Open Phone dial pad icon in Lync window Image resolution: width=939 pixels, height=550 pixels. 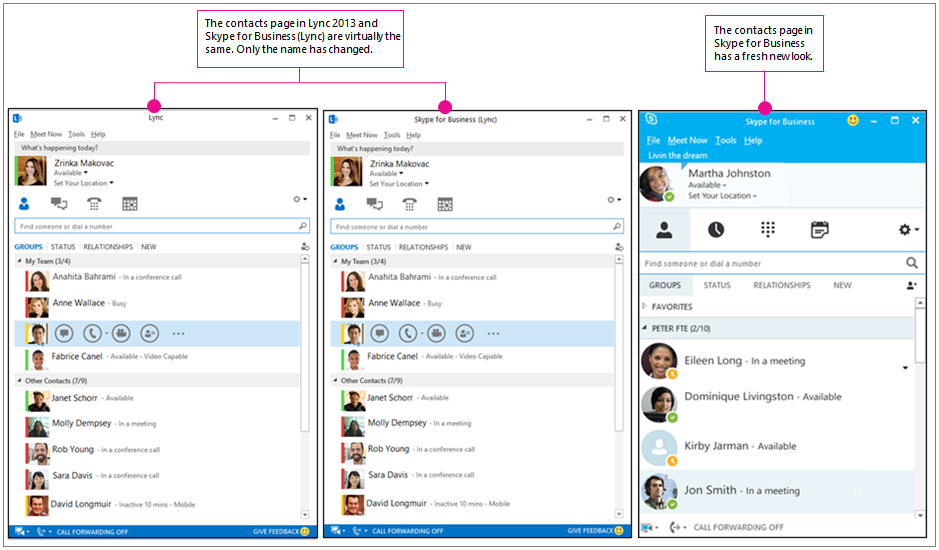[x=94, y=204]
